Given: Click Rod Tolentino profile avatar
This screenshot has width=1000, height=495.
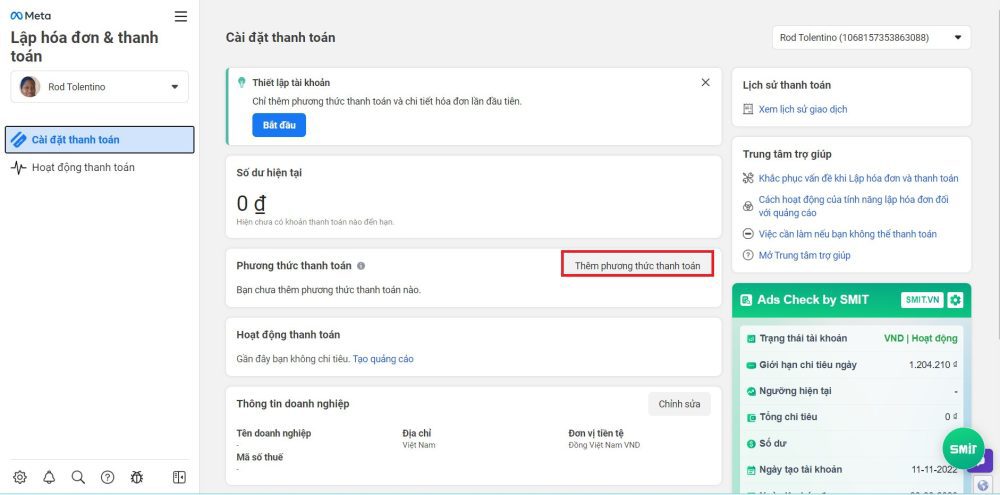Looking at the screenshot, I should [x=29, y=87].
